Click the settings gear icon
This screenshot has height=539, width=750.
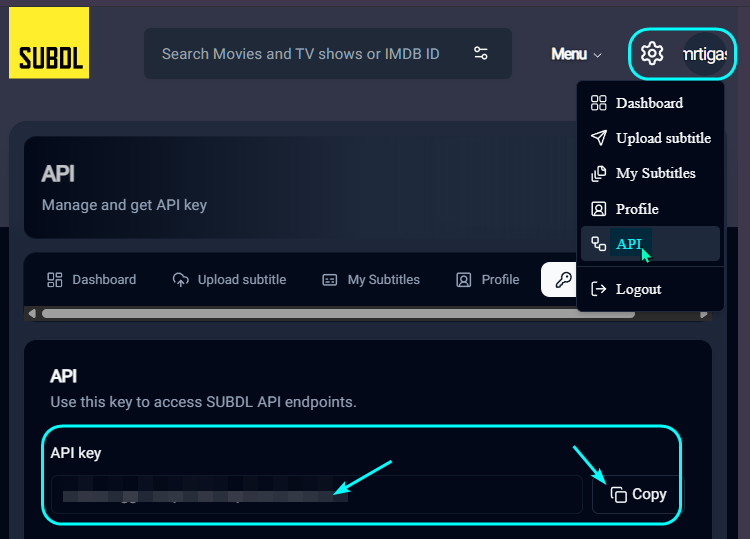click(652, 54)
